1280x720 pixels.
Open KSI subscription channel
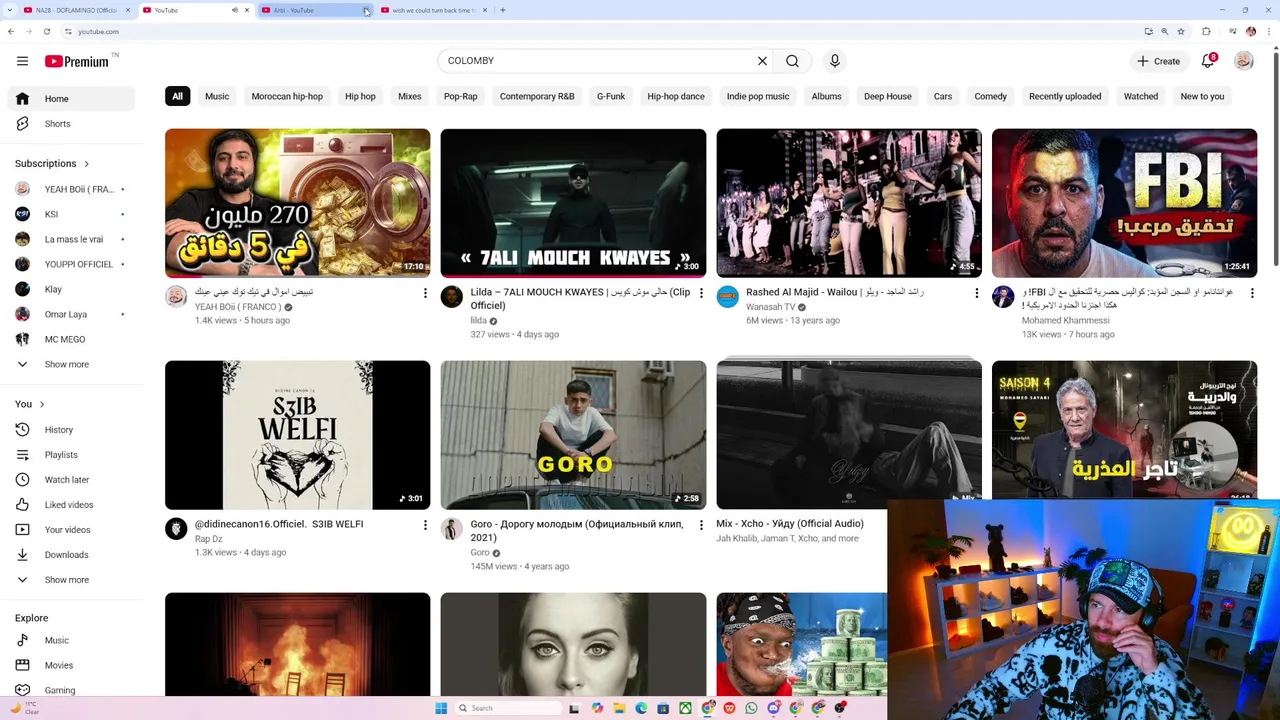[71, 214]
